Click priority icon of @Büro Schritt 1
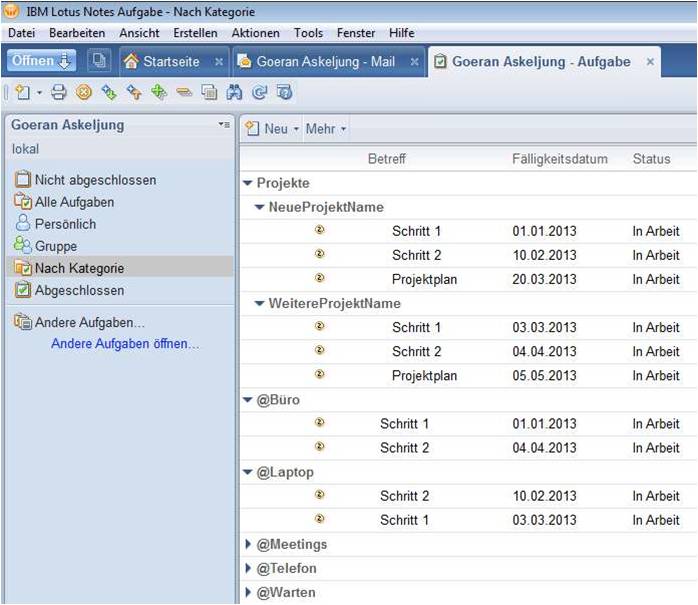Screen dimensions: 698x605 pos(320,422)
